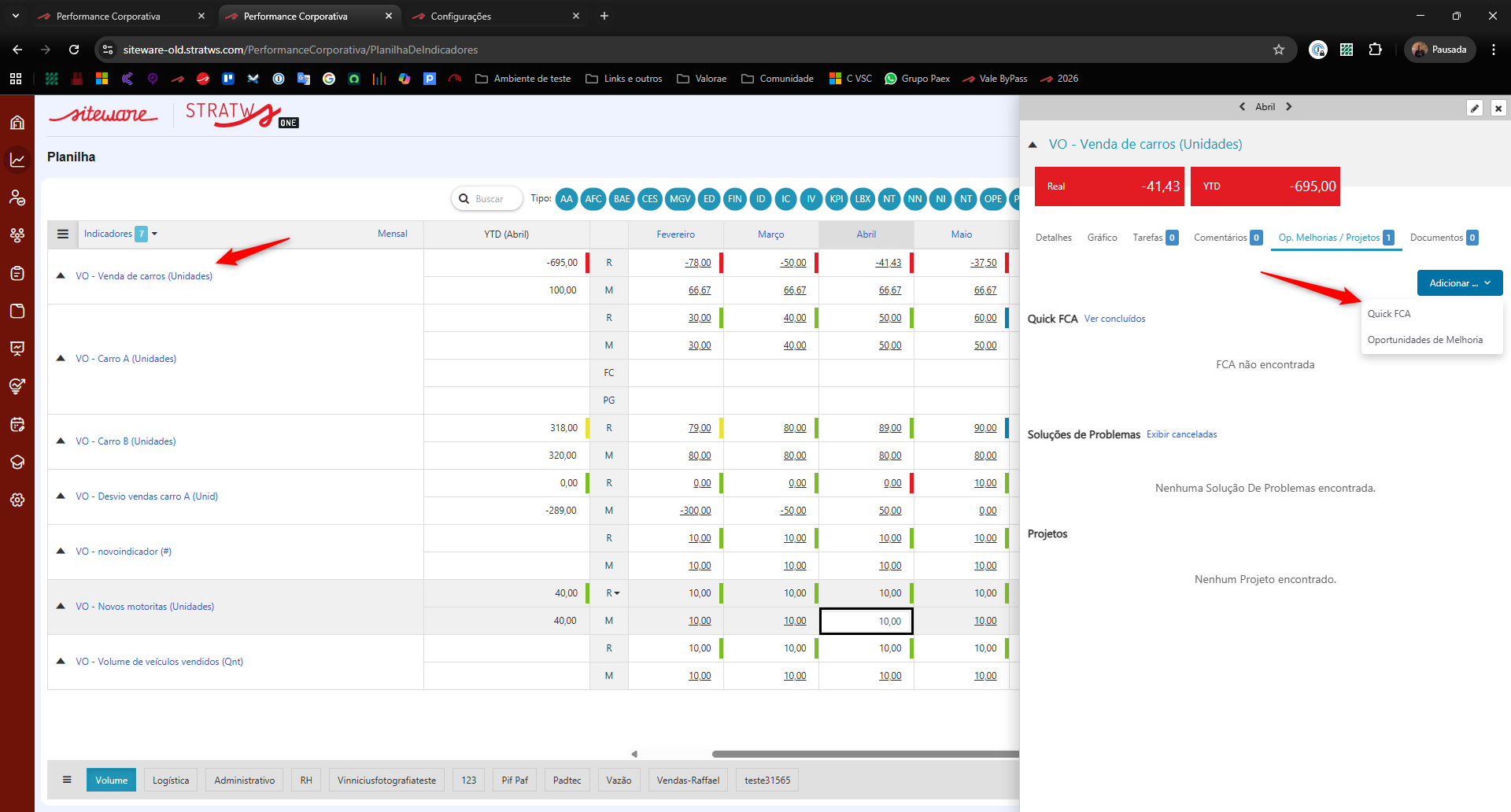The width and height of the screenshot is (1511, 812).
Task: Open the sheet list menu icon beside Volume
Action: [x=67, y=780]
